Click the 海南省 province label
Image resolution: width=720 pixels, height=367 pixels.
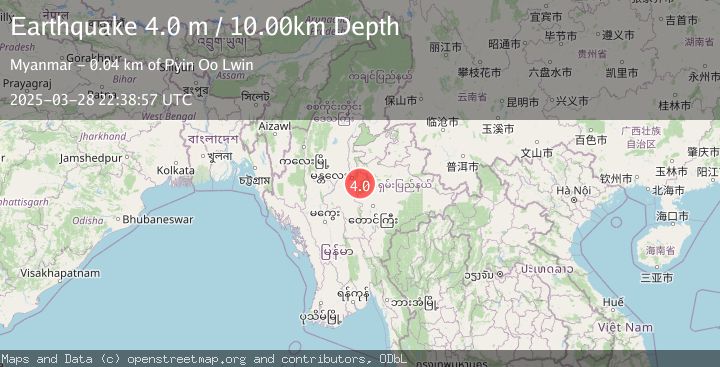(660, 251)
